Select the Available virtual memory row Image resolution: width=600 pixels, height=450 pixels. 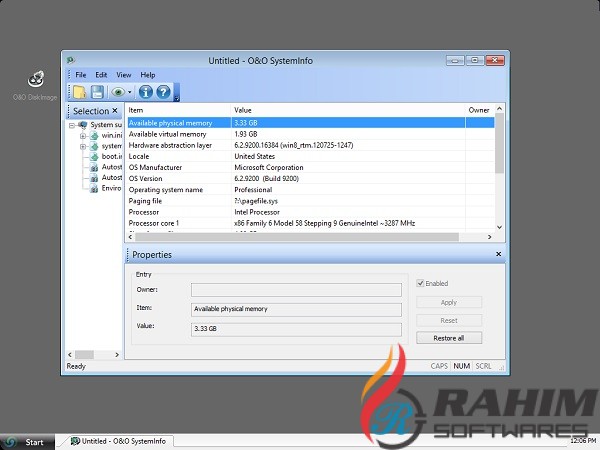[310, 134]
